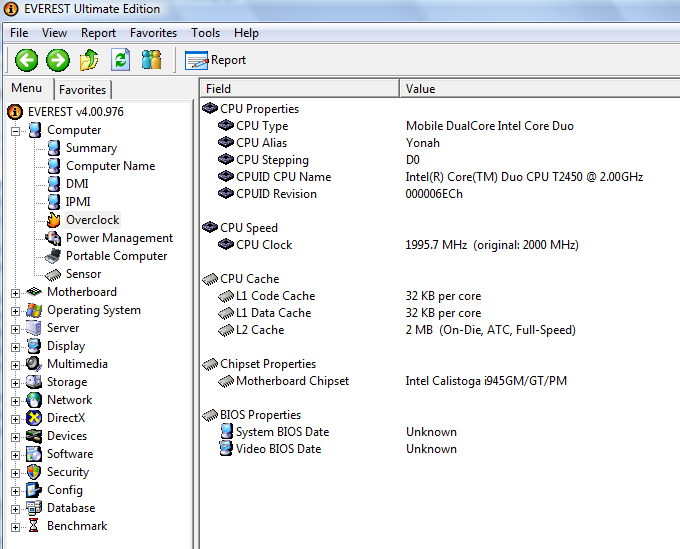Select the DMI item icon
Screen dimensions: 680x549
tap(54, 184)
